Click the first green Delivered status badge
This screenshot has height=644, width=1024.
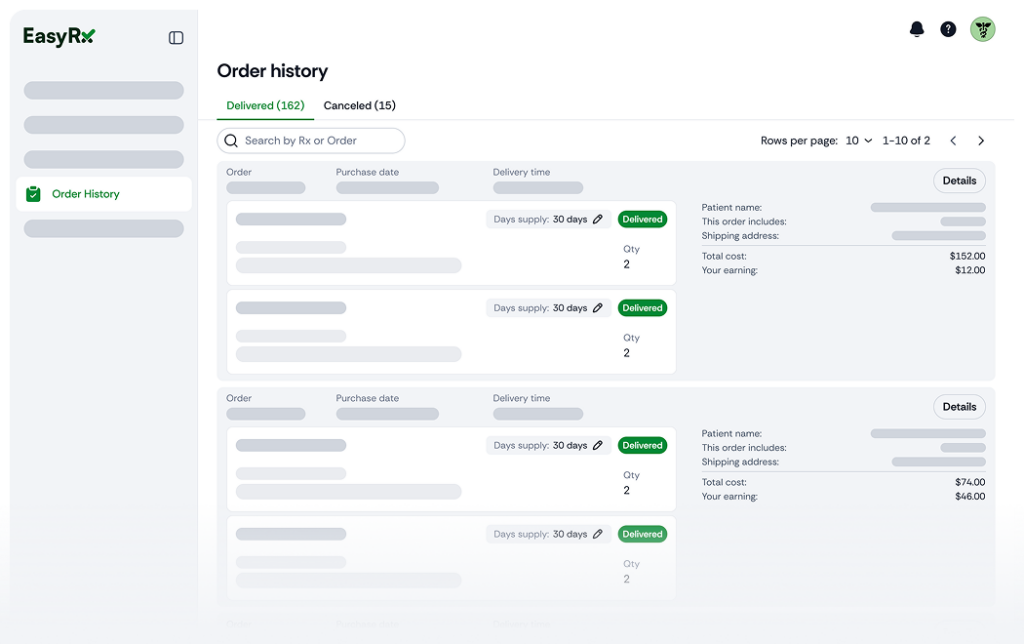tap(642, 219)
